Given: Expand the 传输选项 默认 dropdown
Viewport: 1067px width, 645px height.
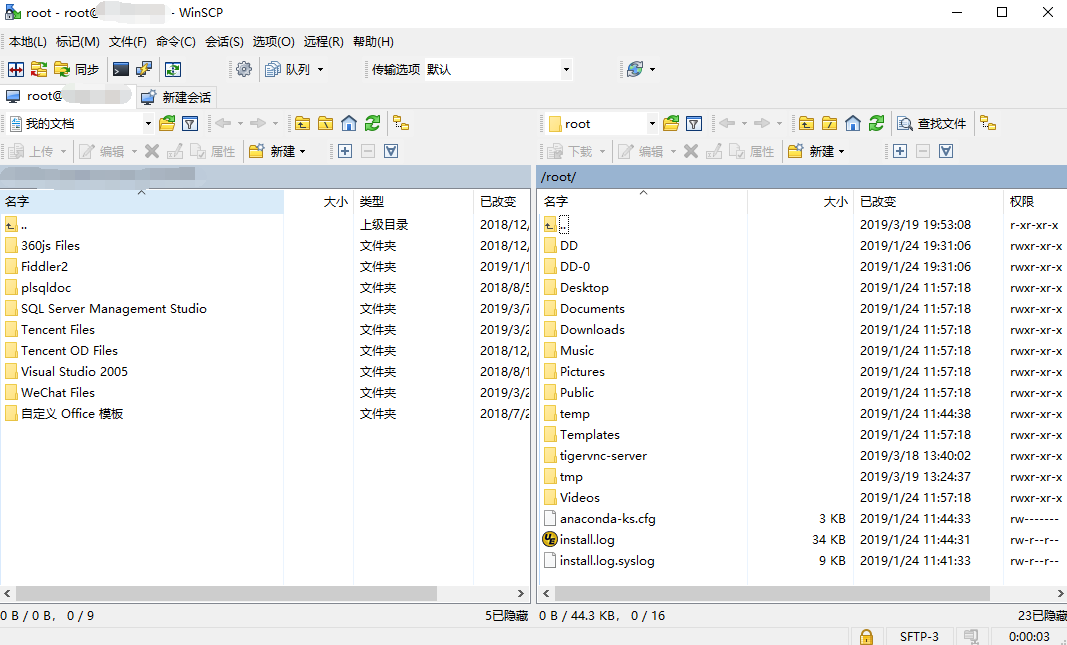Looking at the screenshot, I should (566, 69).
